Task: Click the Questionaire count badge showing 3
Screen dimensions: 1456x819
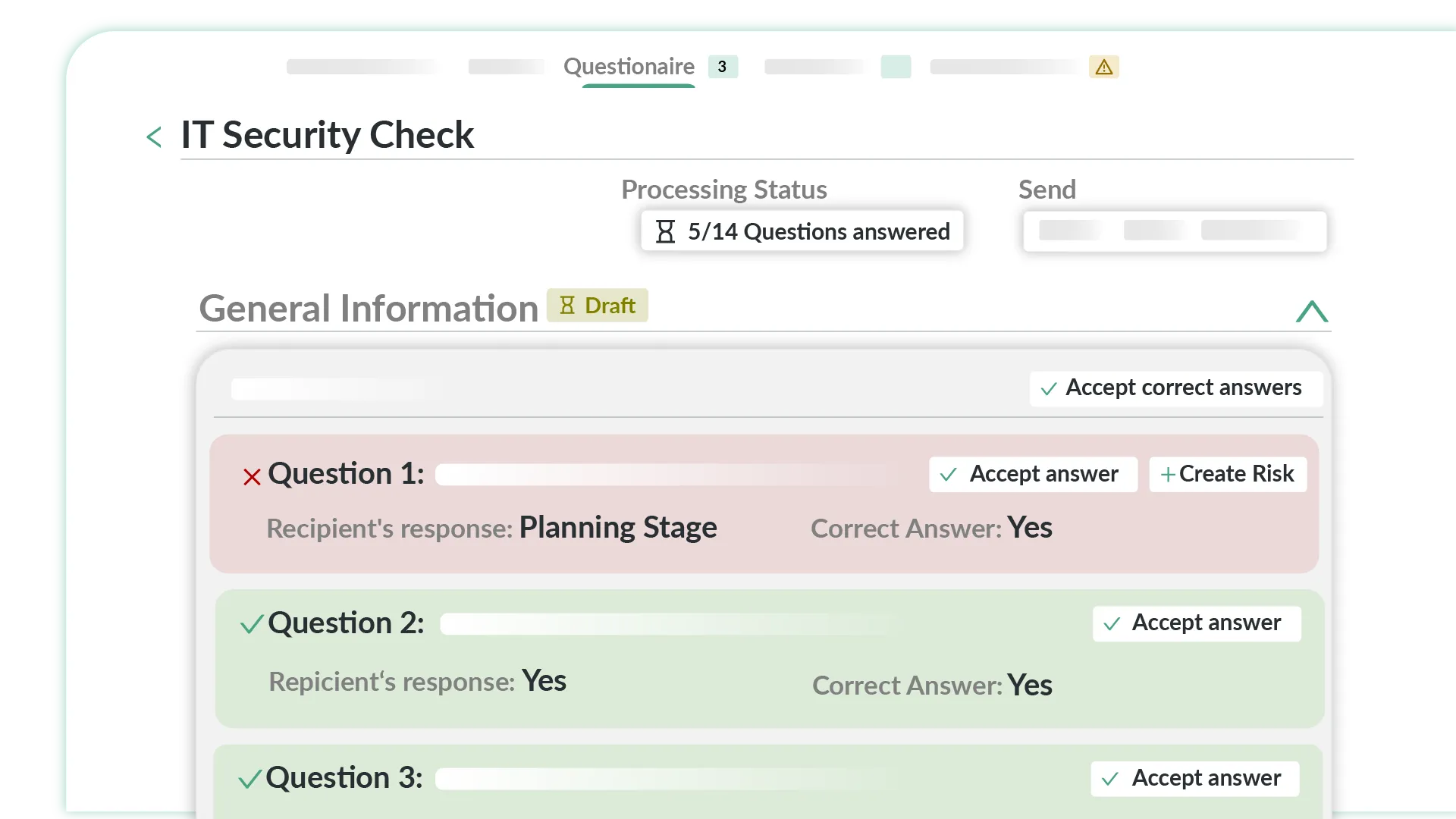Action: (722, 67)
